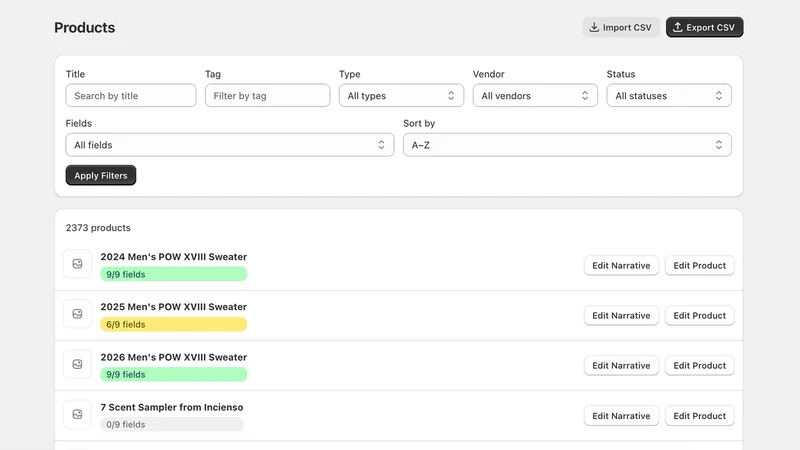Open the All vendors dropdown
800x450 pixels.
click(535, 95)
